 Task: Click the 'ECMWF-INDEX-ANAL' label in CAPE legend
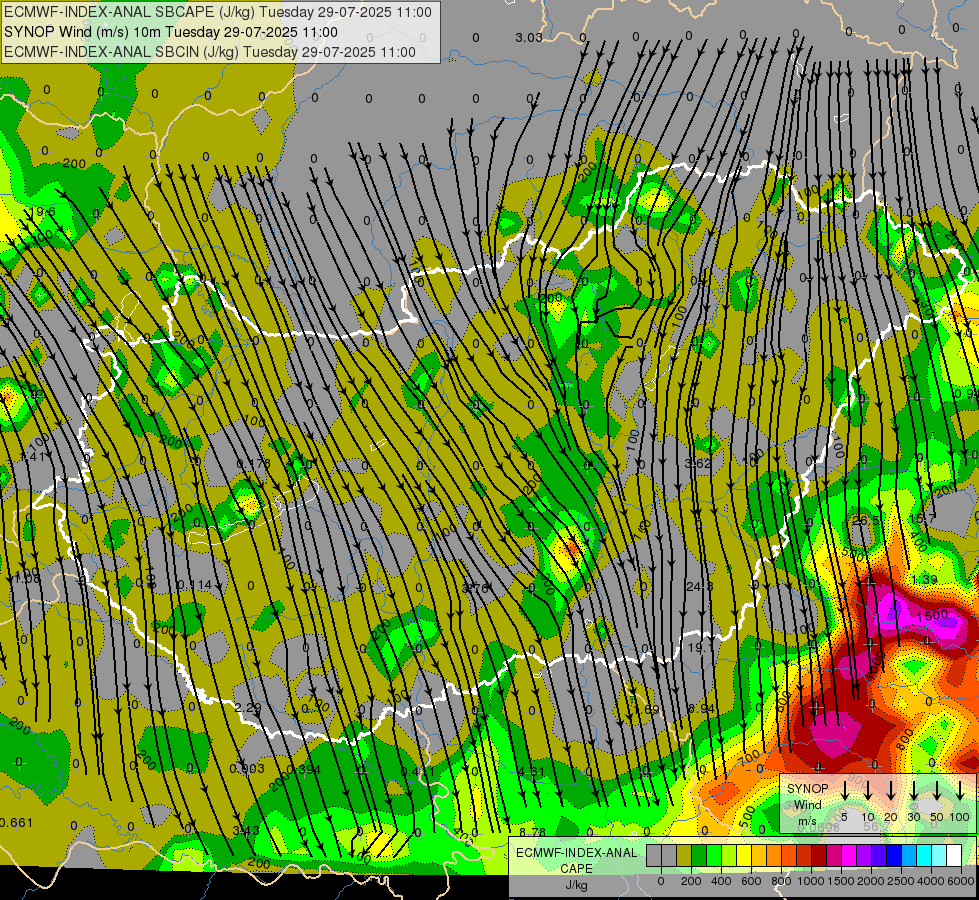[x=577, y=853]
